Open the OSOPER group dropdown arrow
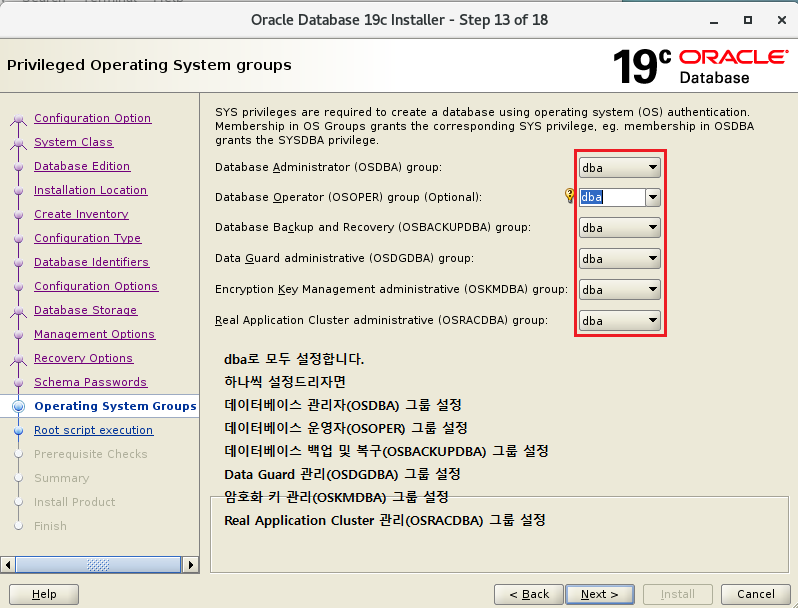This screenshot has width=798, height=608. pos(653,197)
